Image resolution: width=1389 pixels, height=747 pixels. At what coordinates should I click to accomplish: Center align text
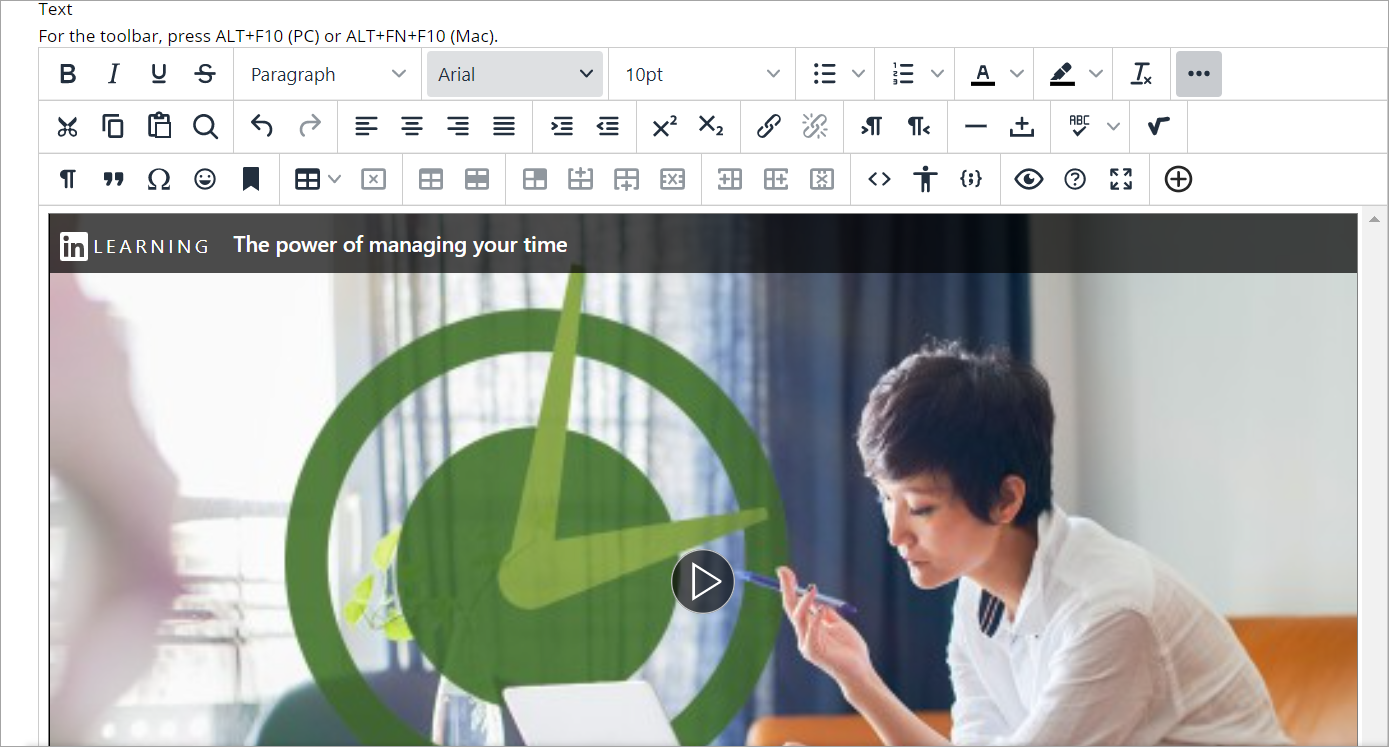click(x=412, y=126)
